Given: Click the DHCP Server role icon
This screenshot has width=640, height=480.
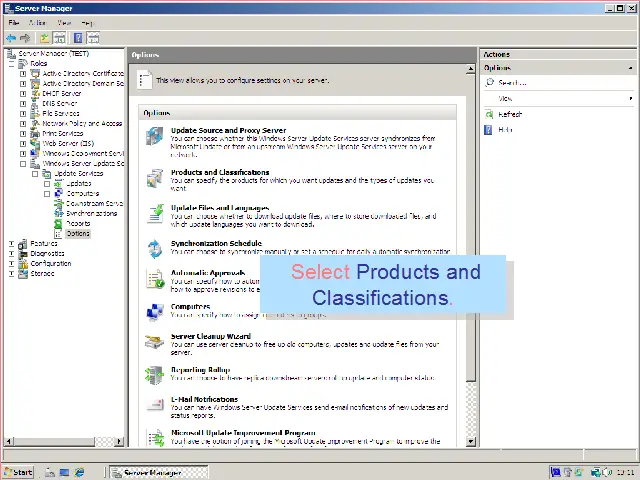Looking at the screenshot, I should (35, 93).
